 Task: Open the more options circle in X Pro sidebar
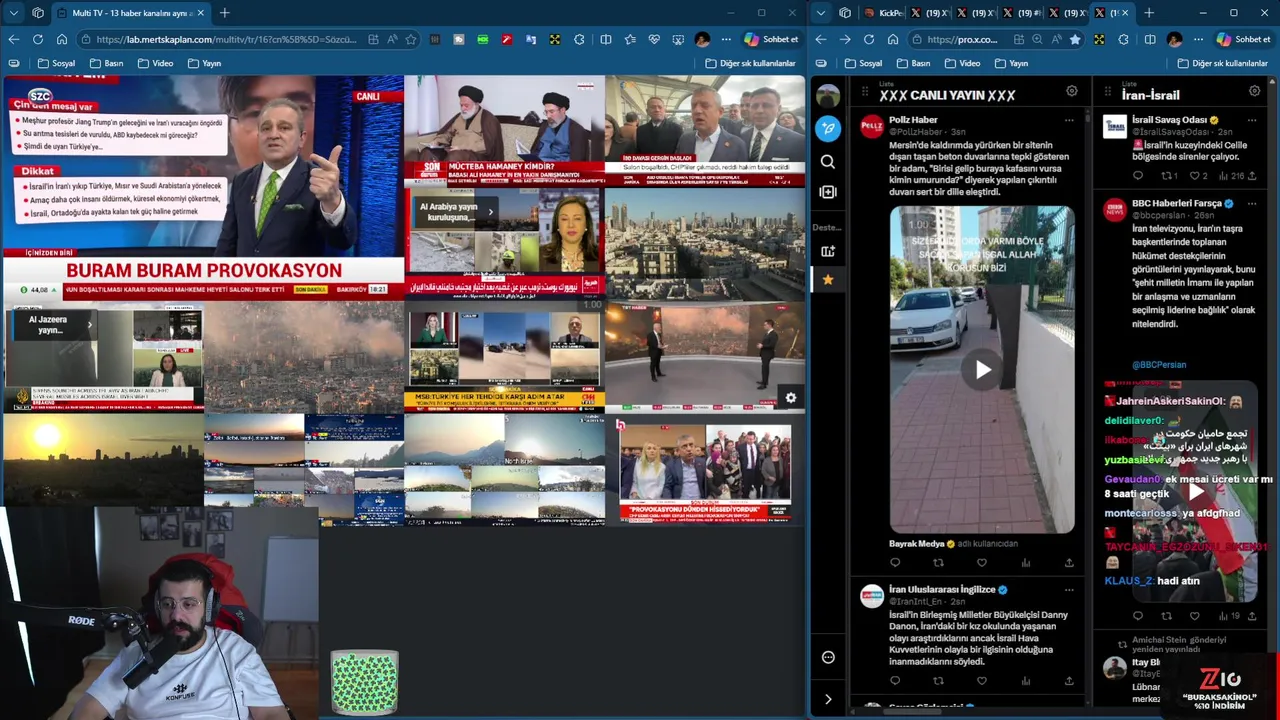tap(828, 657)
